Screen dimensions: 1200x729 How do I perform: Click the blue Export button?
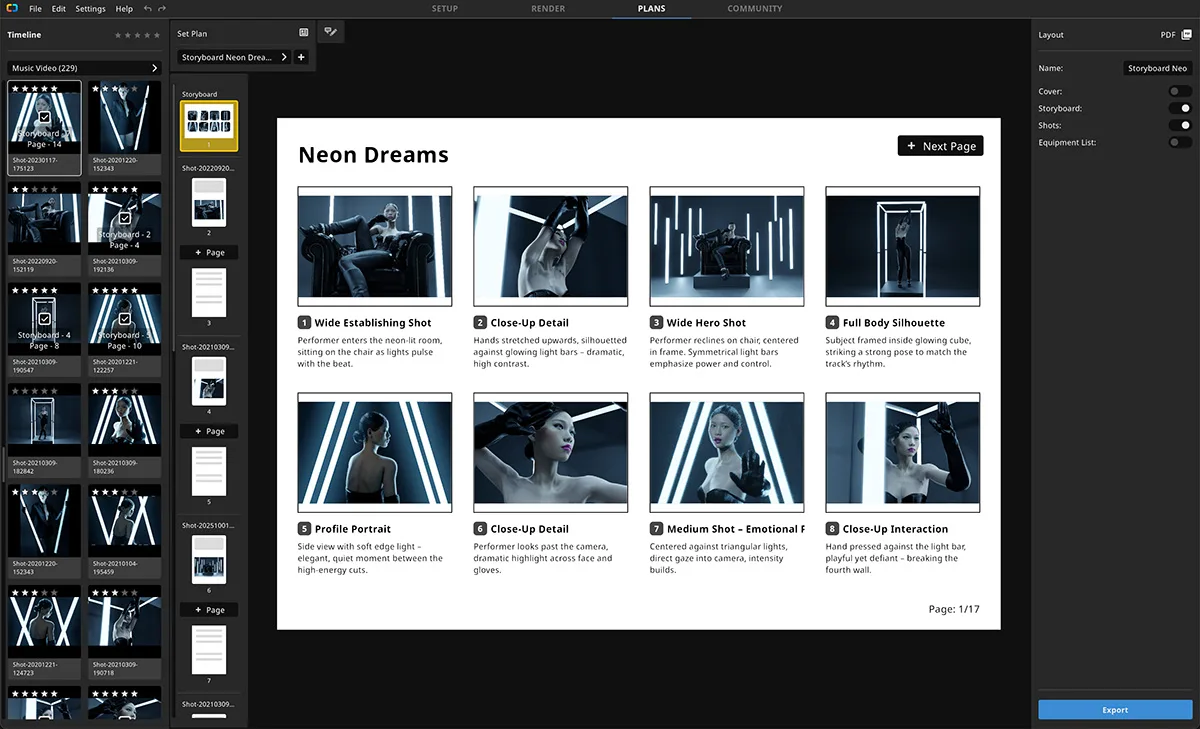[1114, 710]
